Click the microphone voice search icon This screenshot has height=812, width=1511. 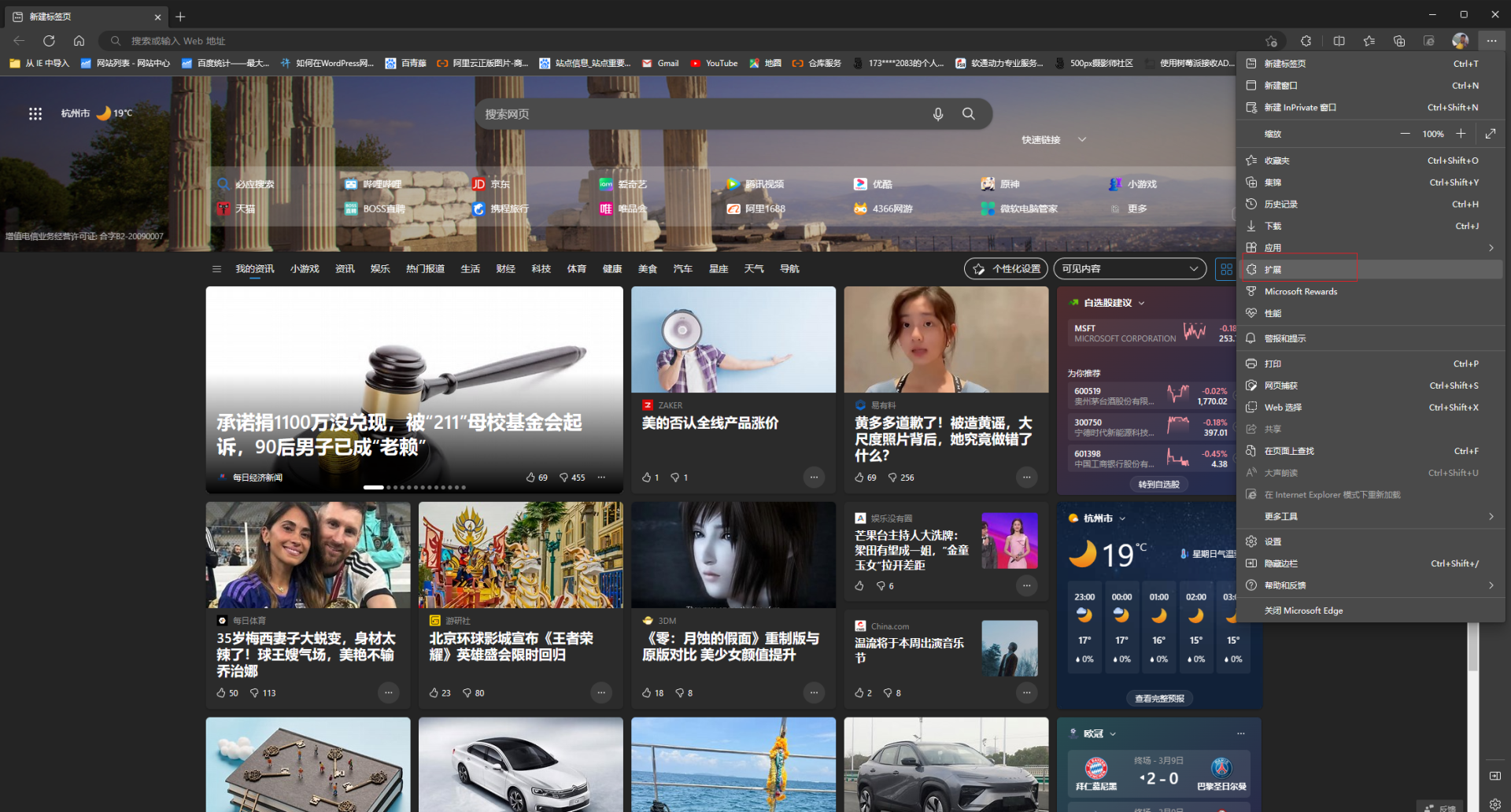(938, 114)
